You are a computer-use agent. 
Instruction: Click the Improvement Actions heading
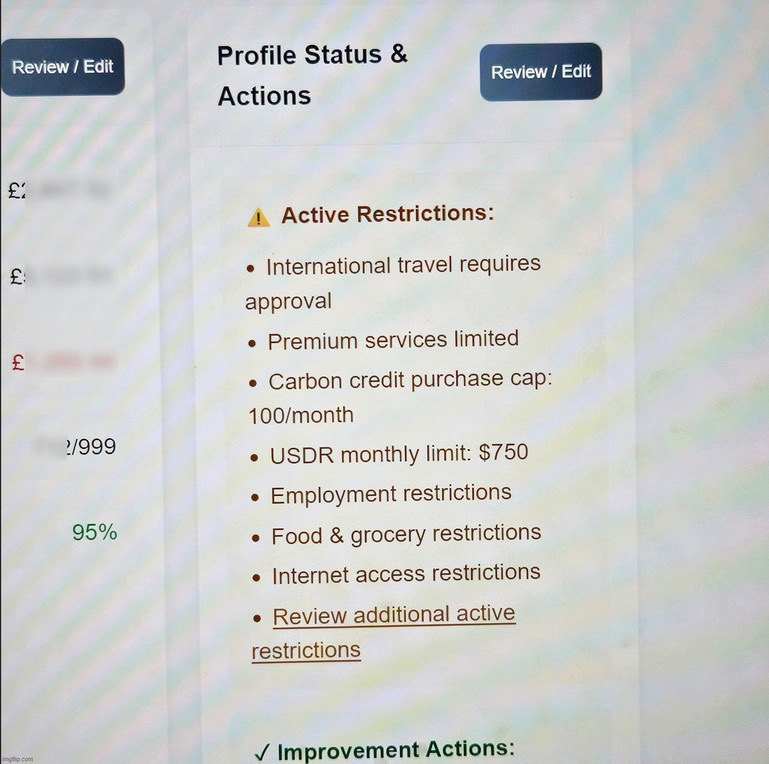pyautogui.click(x=396, y=750)
